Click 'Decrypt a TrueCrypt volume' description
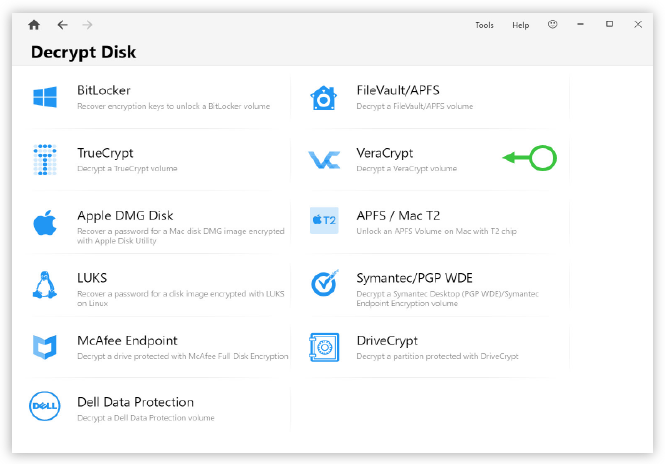 click(127, 169)
